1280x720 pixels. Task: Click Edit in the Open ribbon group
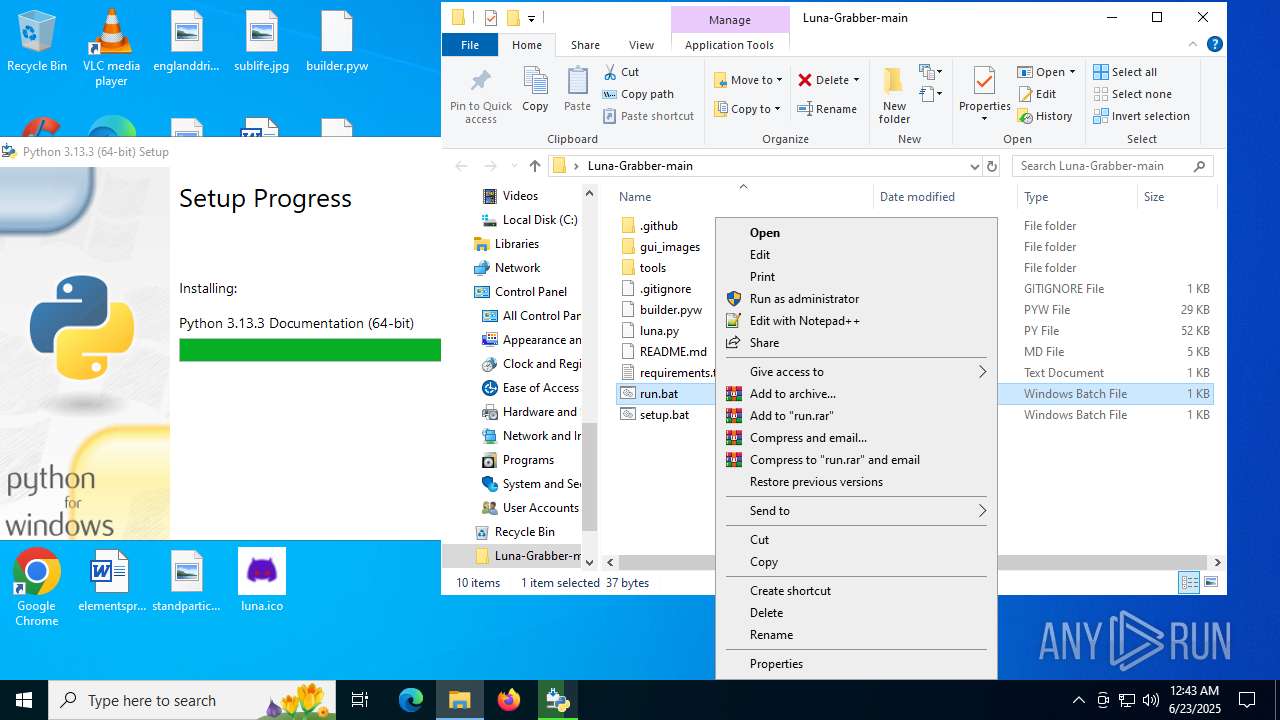(1037, 94)
